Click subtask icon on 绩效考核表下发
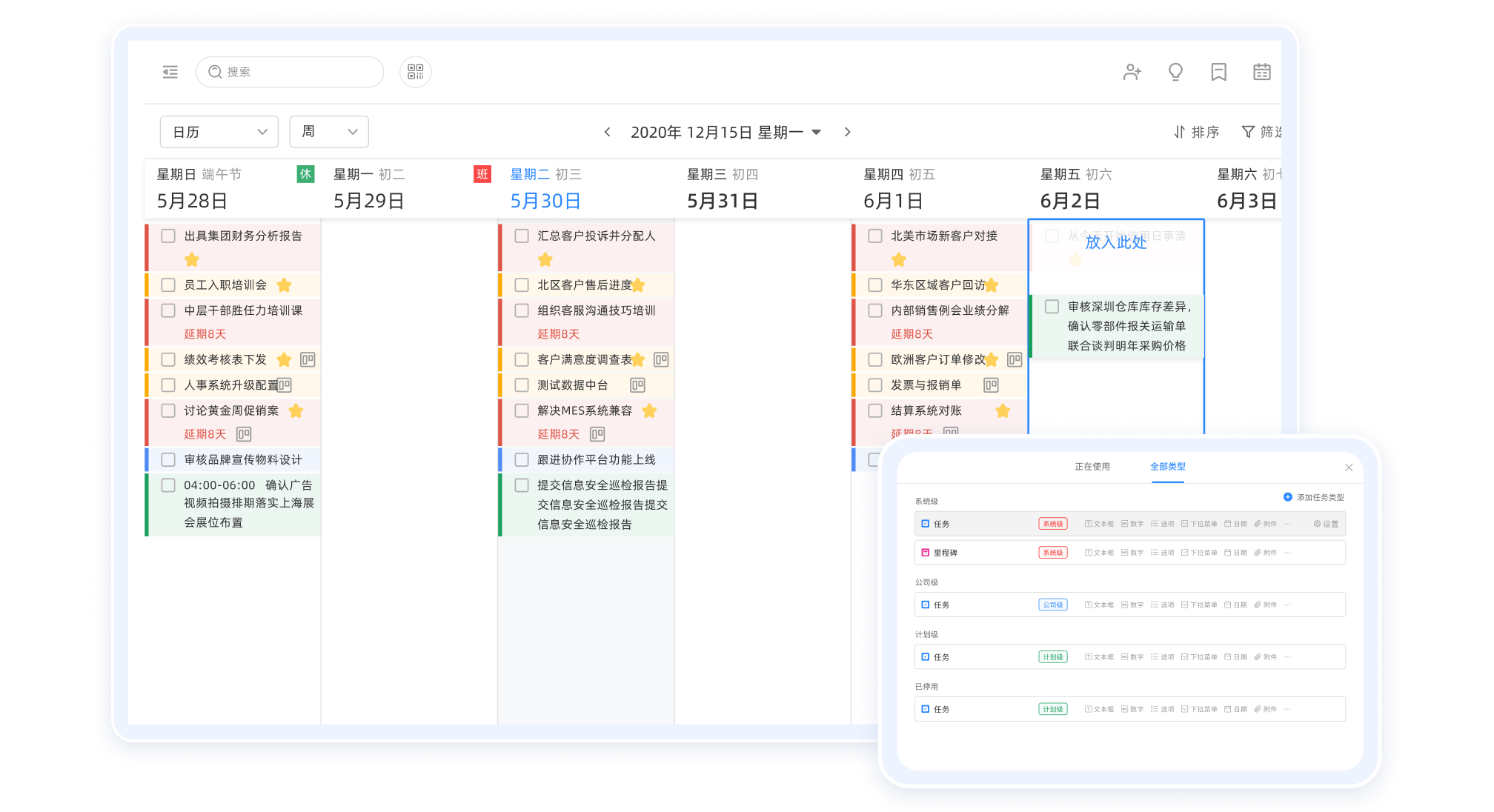1494x812 pixels. point(308,360)
